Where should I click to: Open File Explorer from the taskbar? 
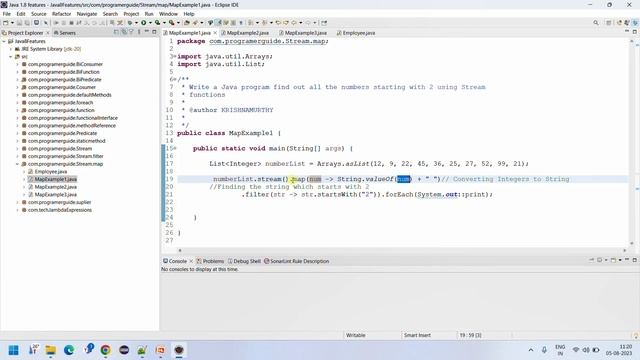(x=51, y=350)
